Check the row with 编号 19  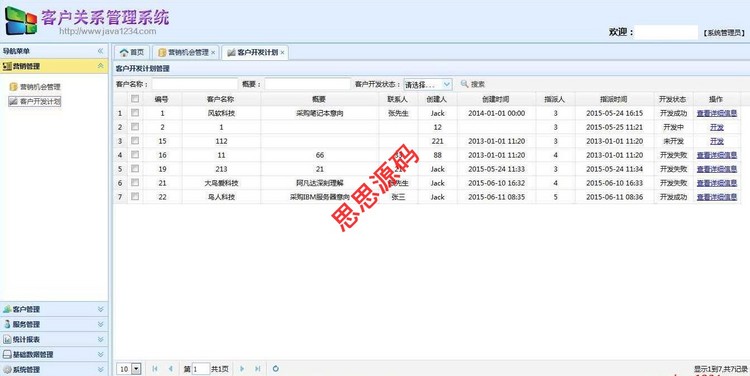[x=135, y=168]
